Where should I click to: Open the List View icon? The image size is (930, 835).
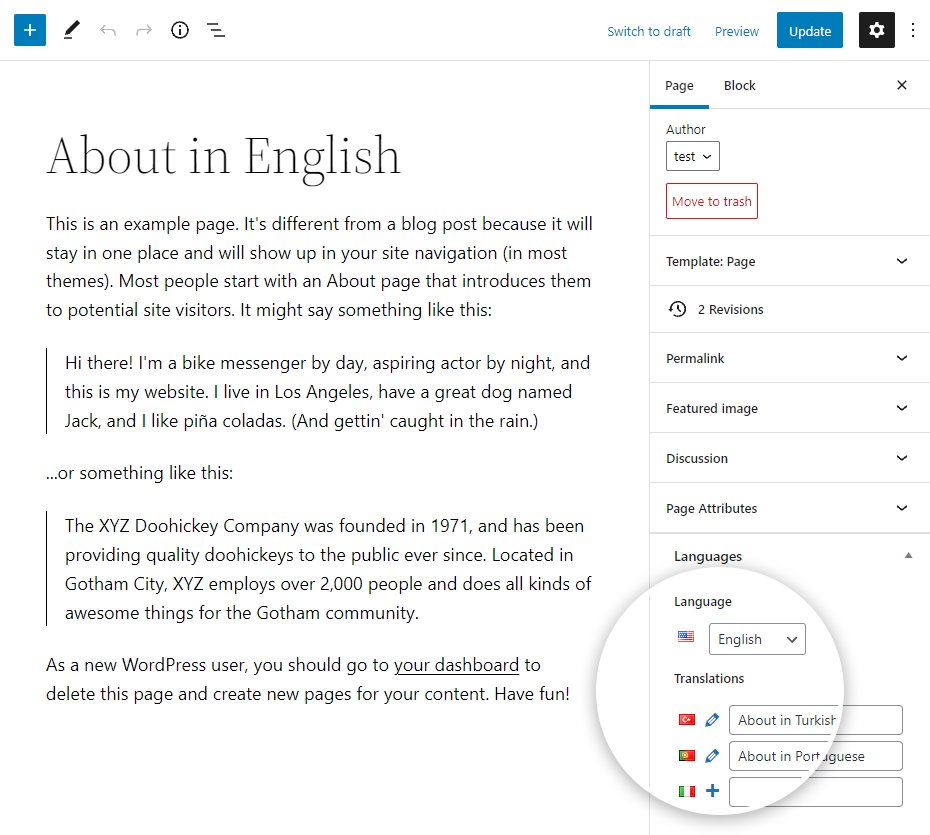click(216, 31)
